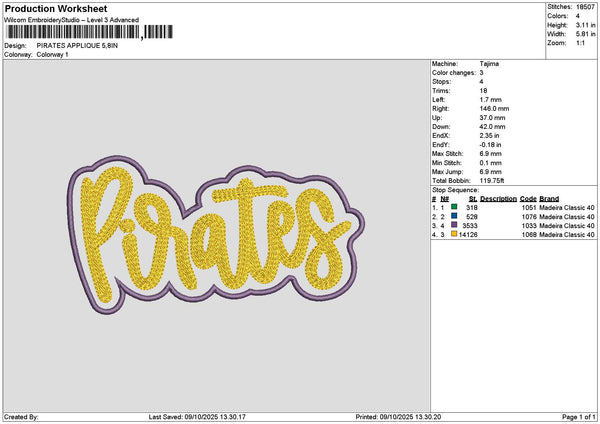Click the Brand column header
The image size is (600, 424).
[549, 199]
